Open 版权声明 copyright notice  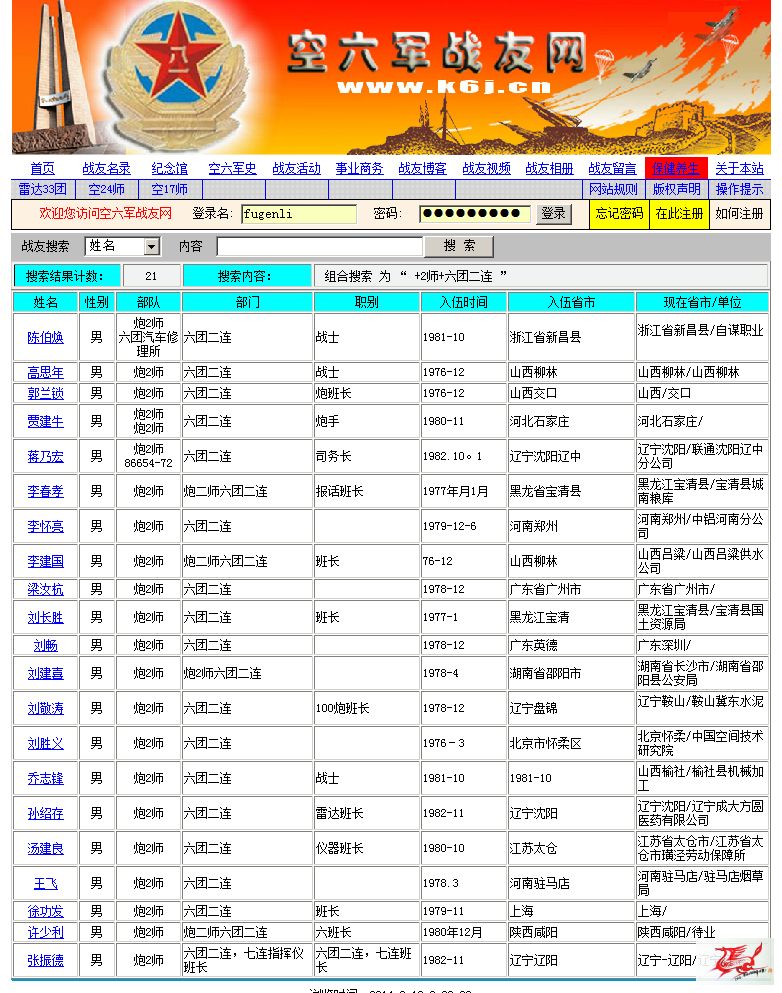[677, 189]
